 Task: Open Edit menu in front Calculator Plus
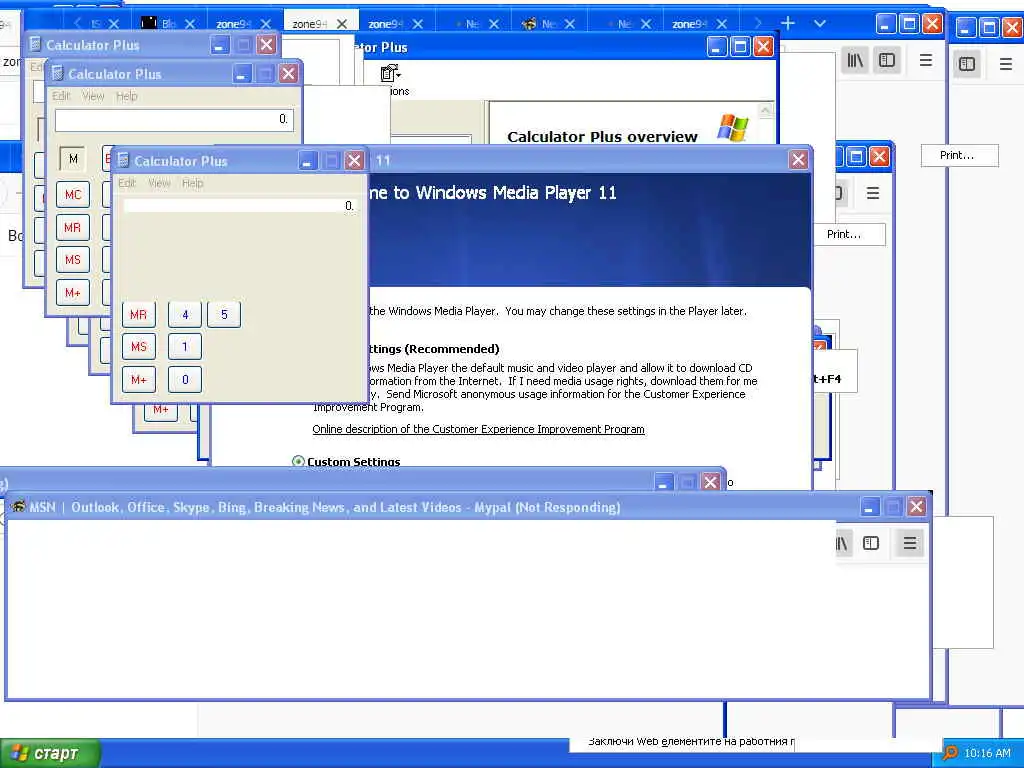click(x=127, y=183)
